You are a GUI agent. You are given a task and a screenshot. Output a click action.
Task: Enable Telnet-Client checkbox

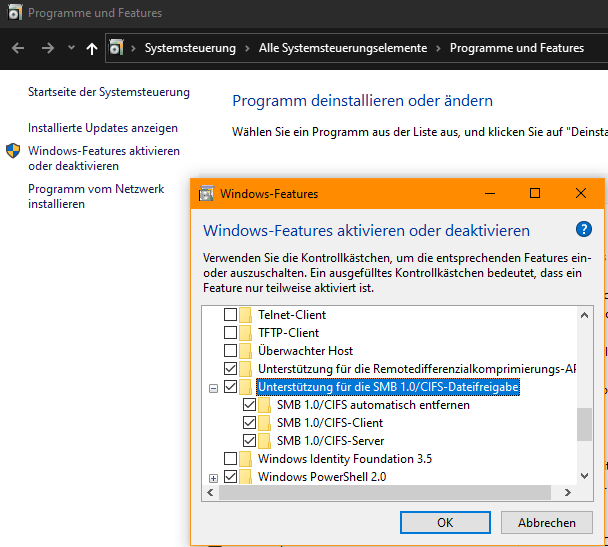(x=230, y=314)
